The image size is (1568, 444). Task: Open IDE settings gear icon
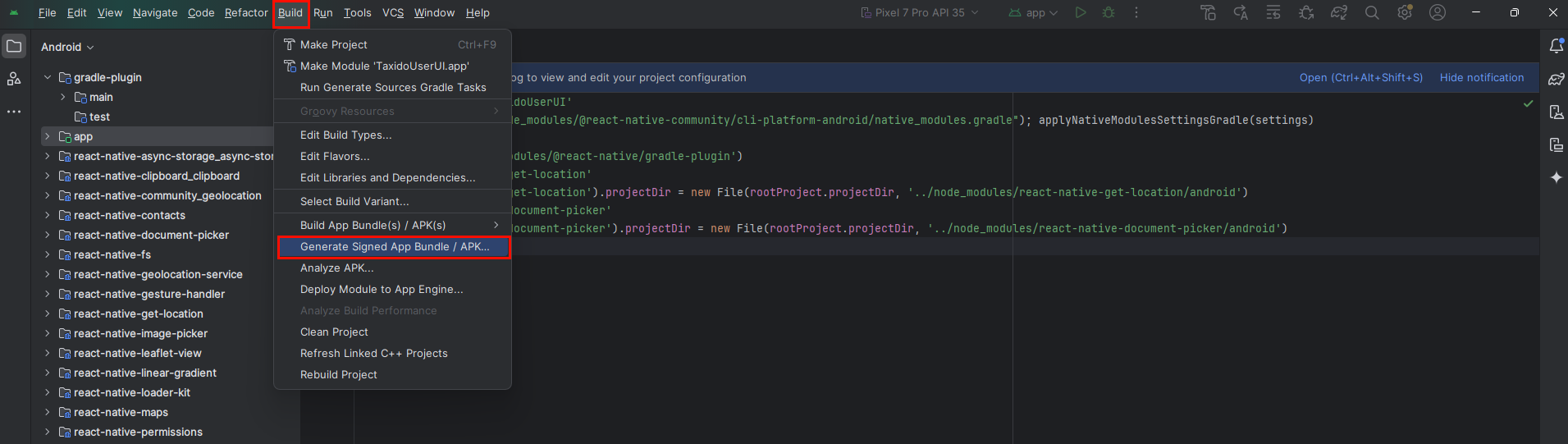[x=1405, y=13]
